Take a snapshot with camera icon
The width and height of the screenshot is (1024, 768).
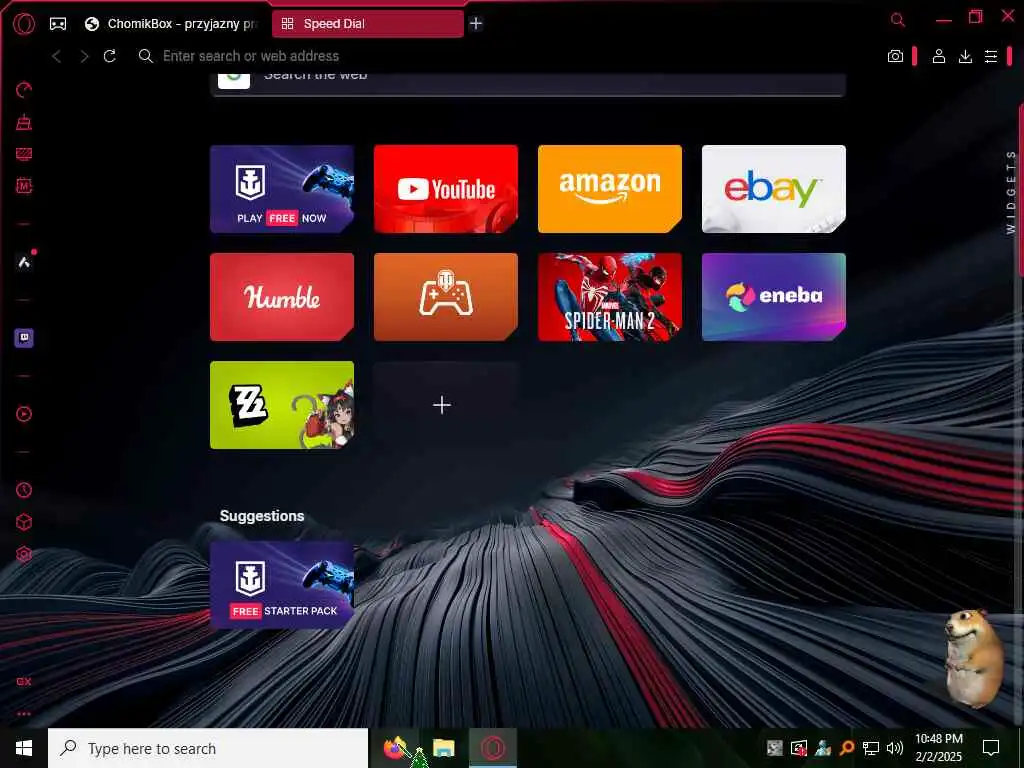coord(895,56)
